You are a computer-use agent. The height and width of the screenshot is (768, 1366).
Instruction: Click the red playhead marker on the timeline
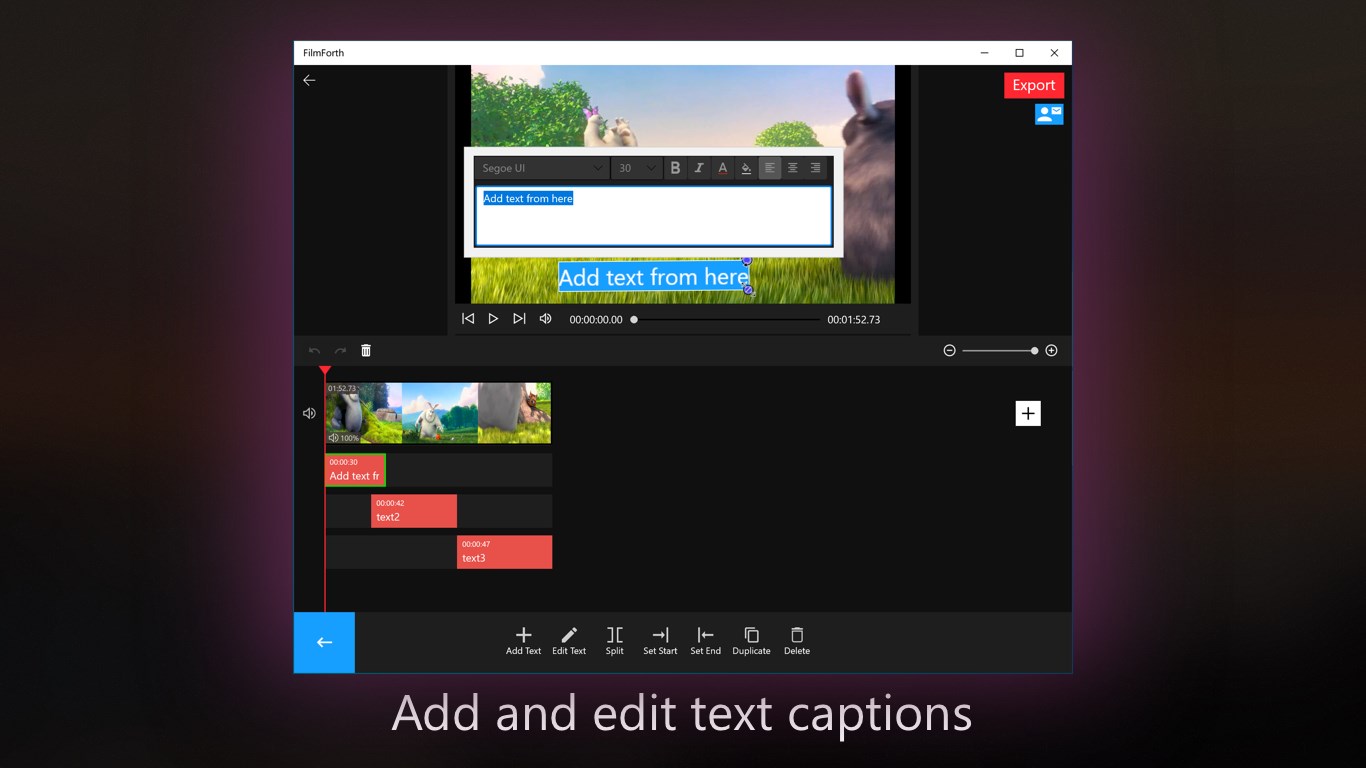click(325, 371)
